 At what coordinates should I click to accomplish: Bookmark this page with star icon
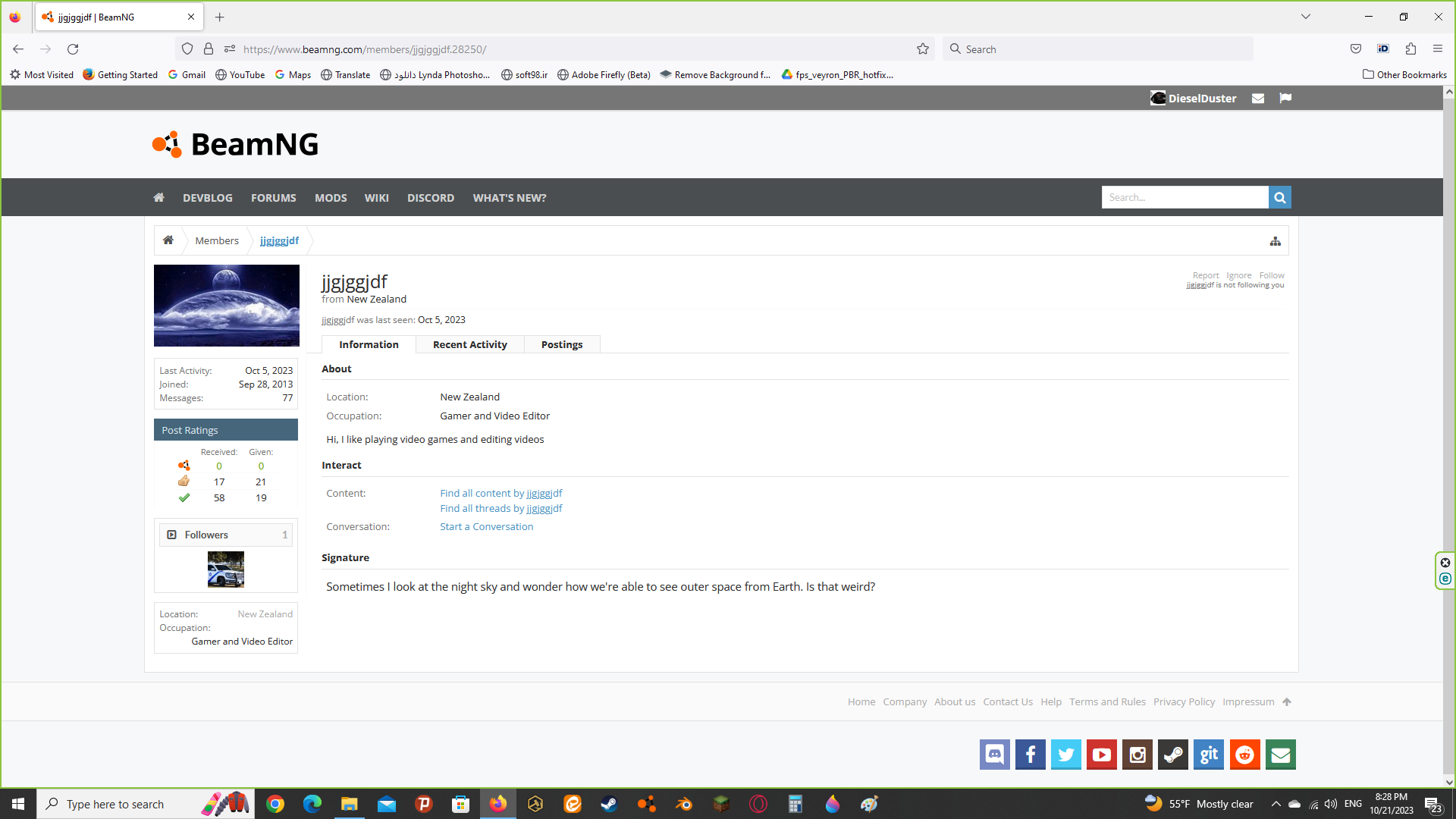(x=923, y=49)
